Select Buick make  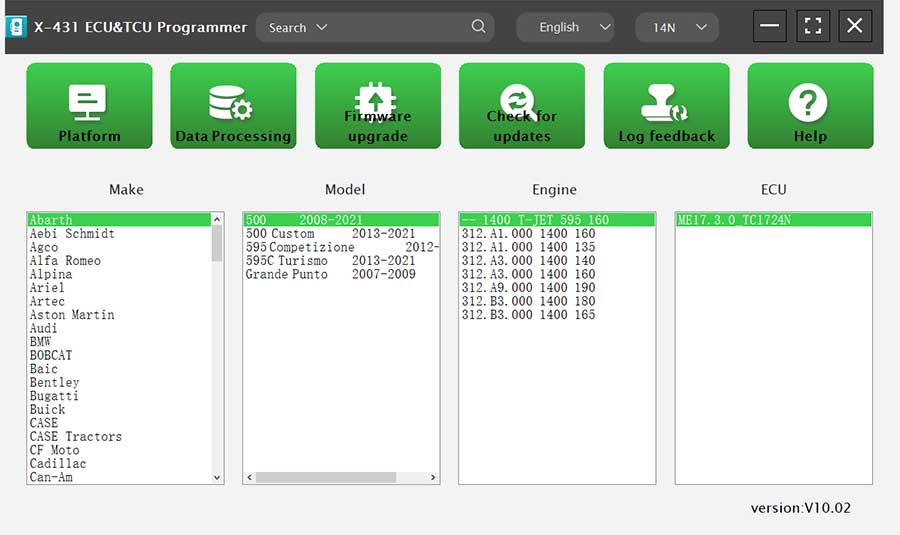point(119,409)
